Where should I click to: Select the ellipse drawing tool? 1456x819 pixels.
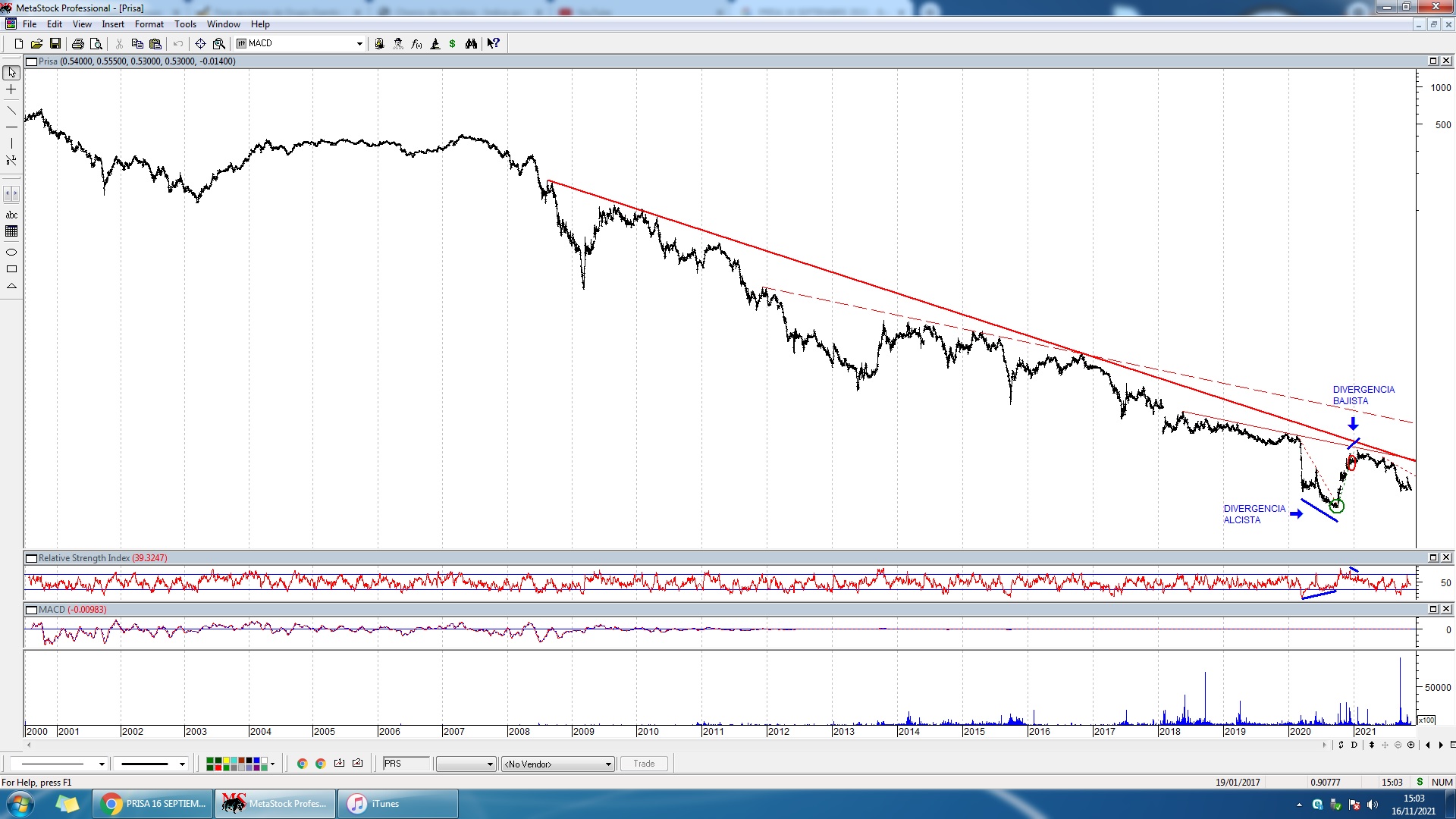11,252
